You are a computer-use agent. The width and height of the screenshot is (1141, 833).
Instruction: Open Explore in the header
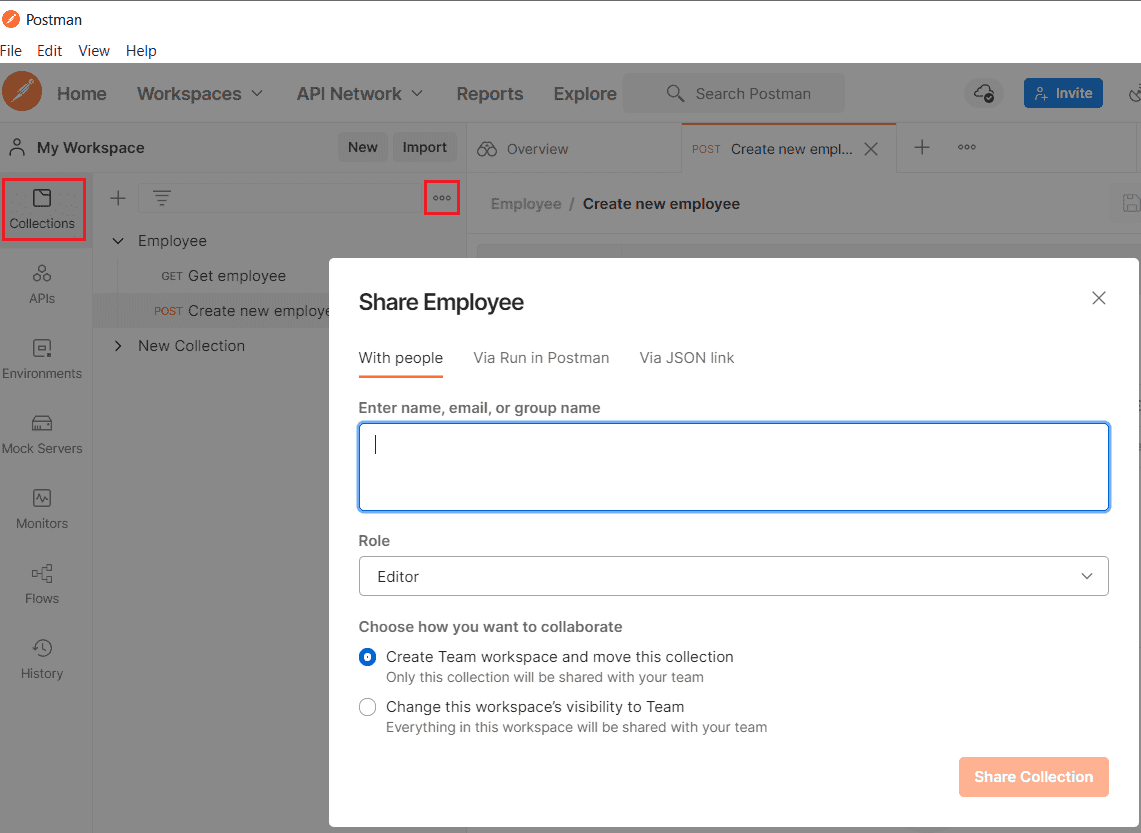[x=585, y=94]
